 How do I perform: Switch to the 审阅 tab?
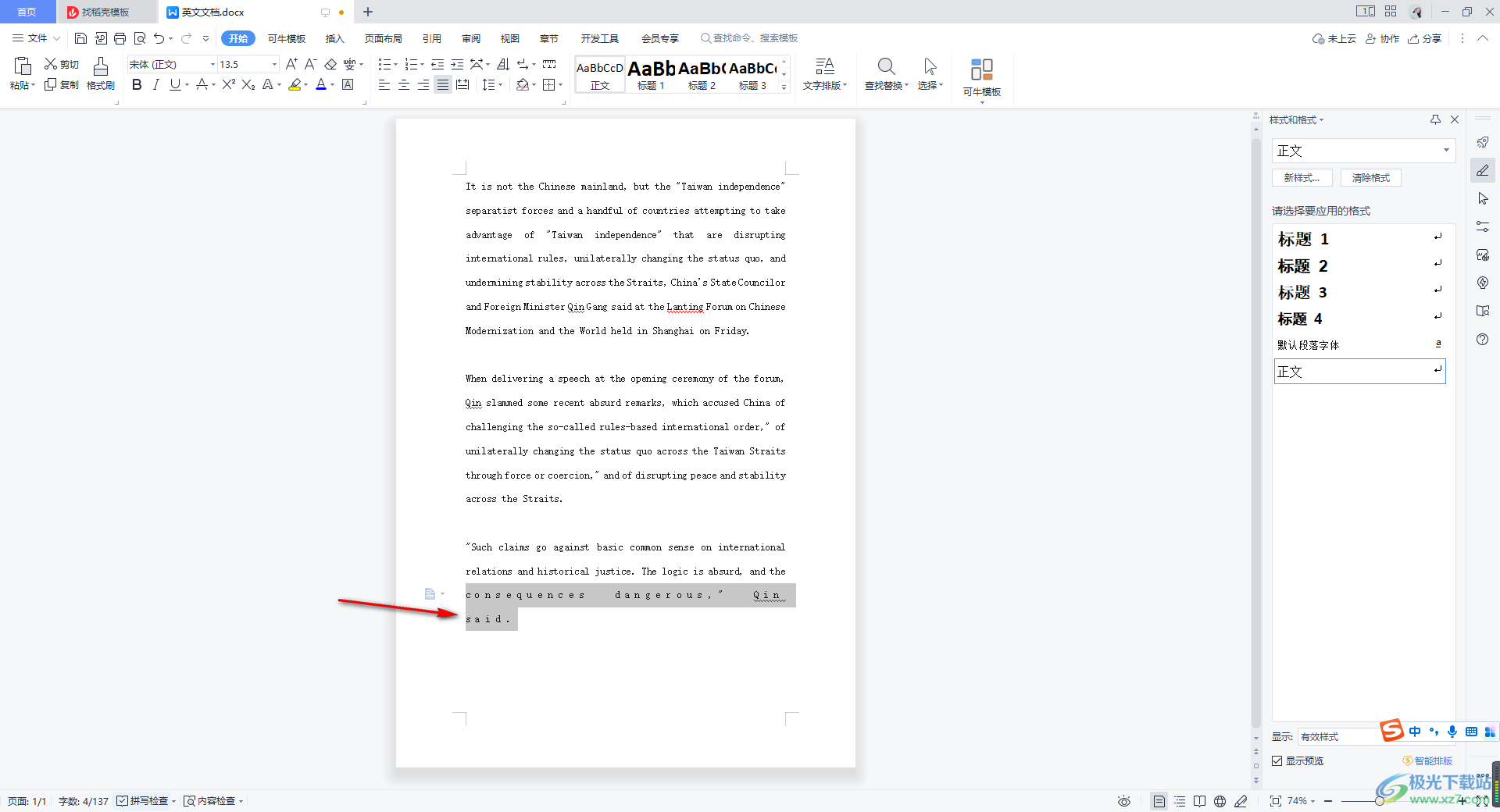click(x=470, y=38)
